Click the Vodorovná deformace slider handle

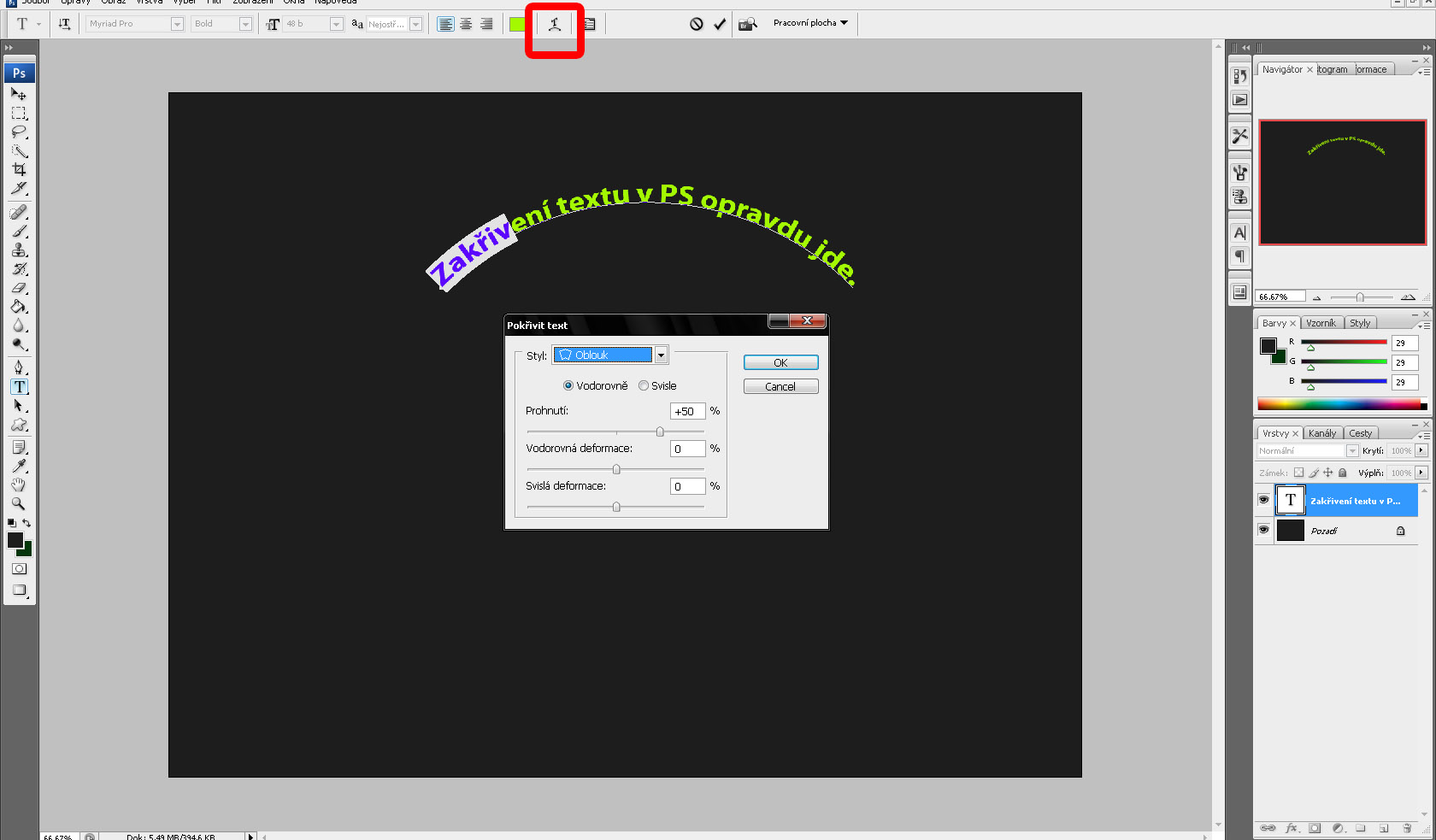(x=616, y=469)
